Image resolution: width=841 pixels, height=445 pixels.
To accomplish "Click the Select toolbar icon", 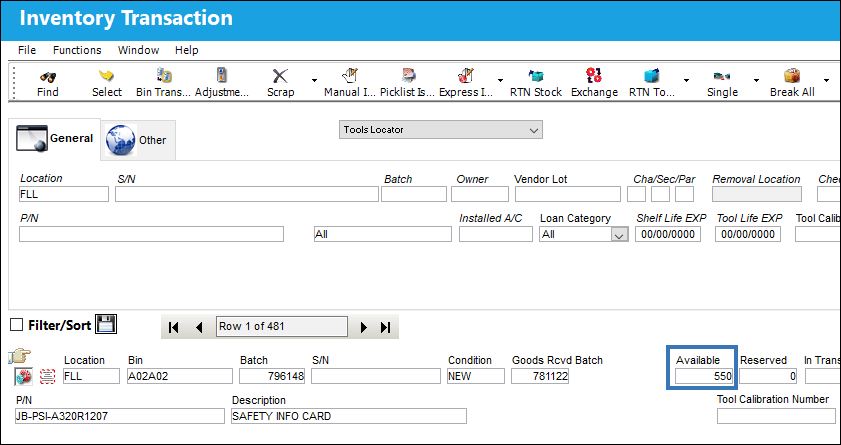I will tap(107, 83).
